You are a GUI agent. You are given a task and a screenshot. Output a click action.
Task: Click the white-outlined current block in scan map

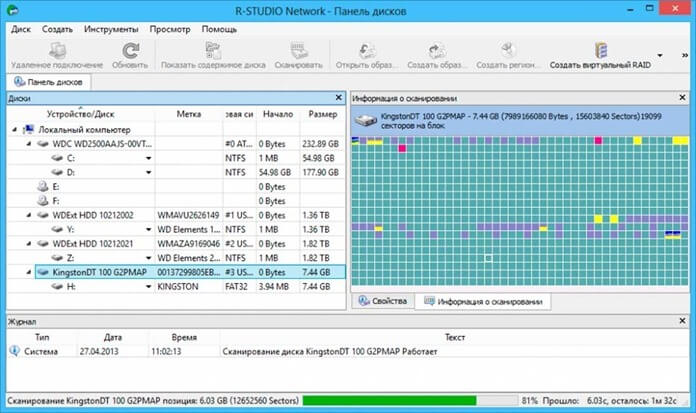488,258
